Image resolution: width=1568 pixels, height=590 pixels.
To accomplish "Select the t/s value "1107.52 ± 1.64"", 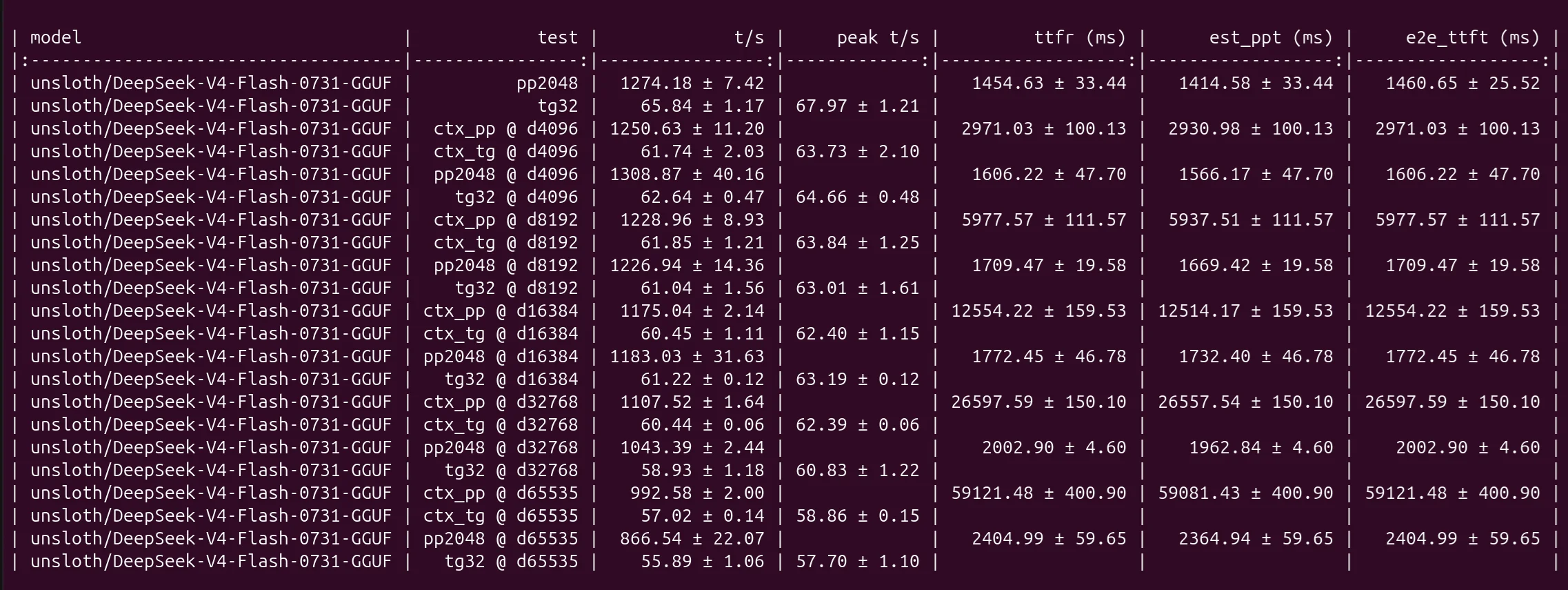I will tap(692, 402).
